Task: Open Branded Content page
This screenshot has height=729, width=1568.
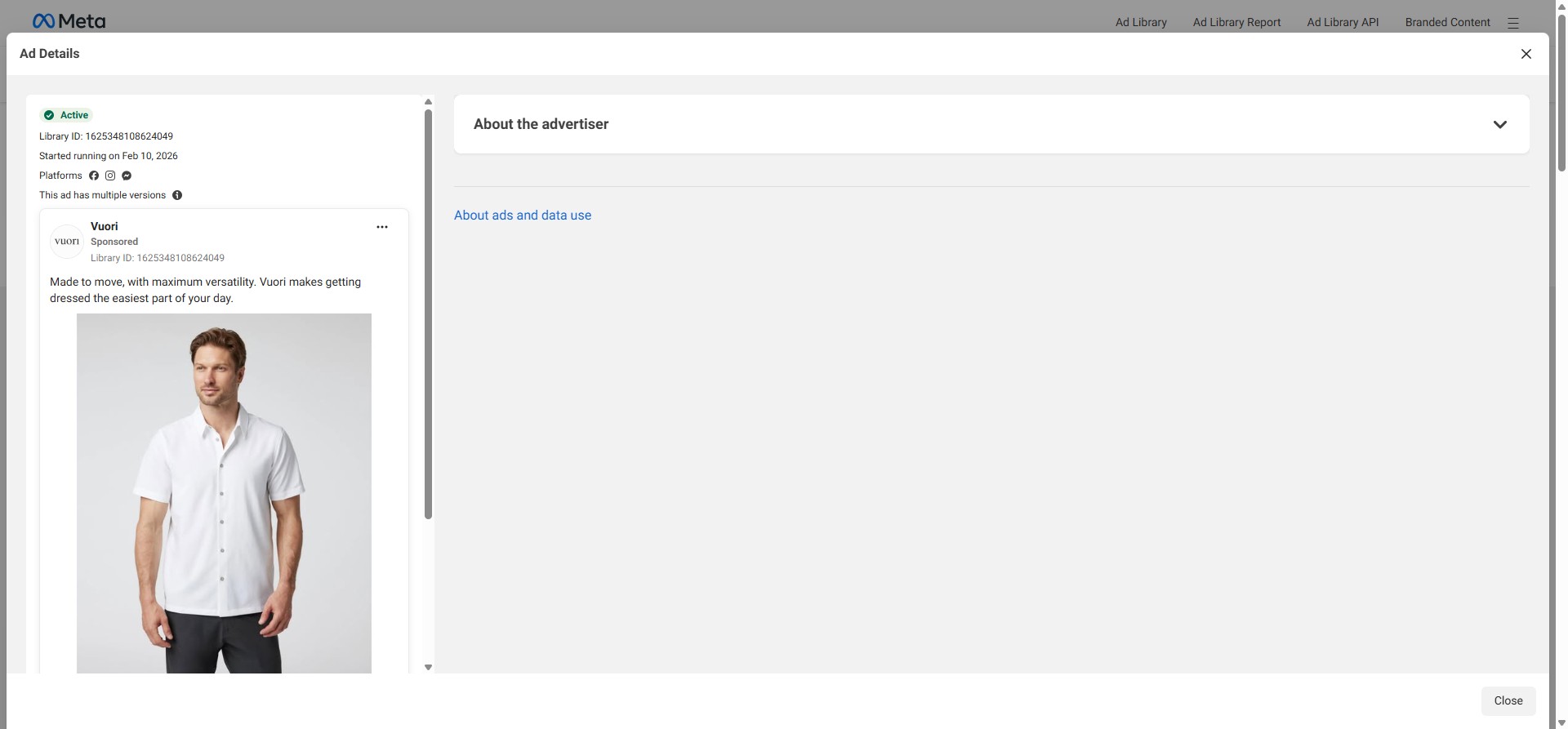Action: [1447, 22]
